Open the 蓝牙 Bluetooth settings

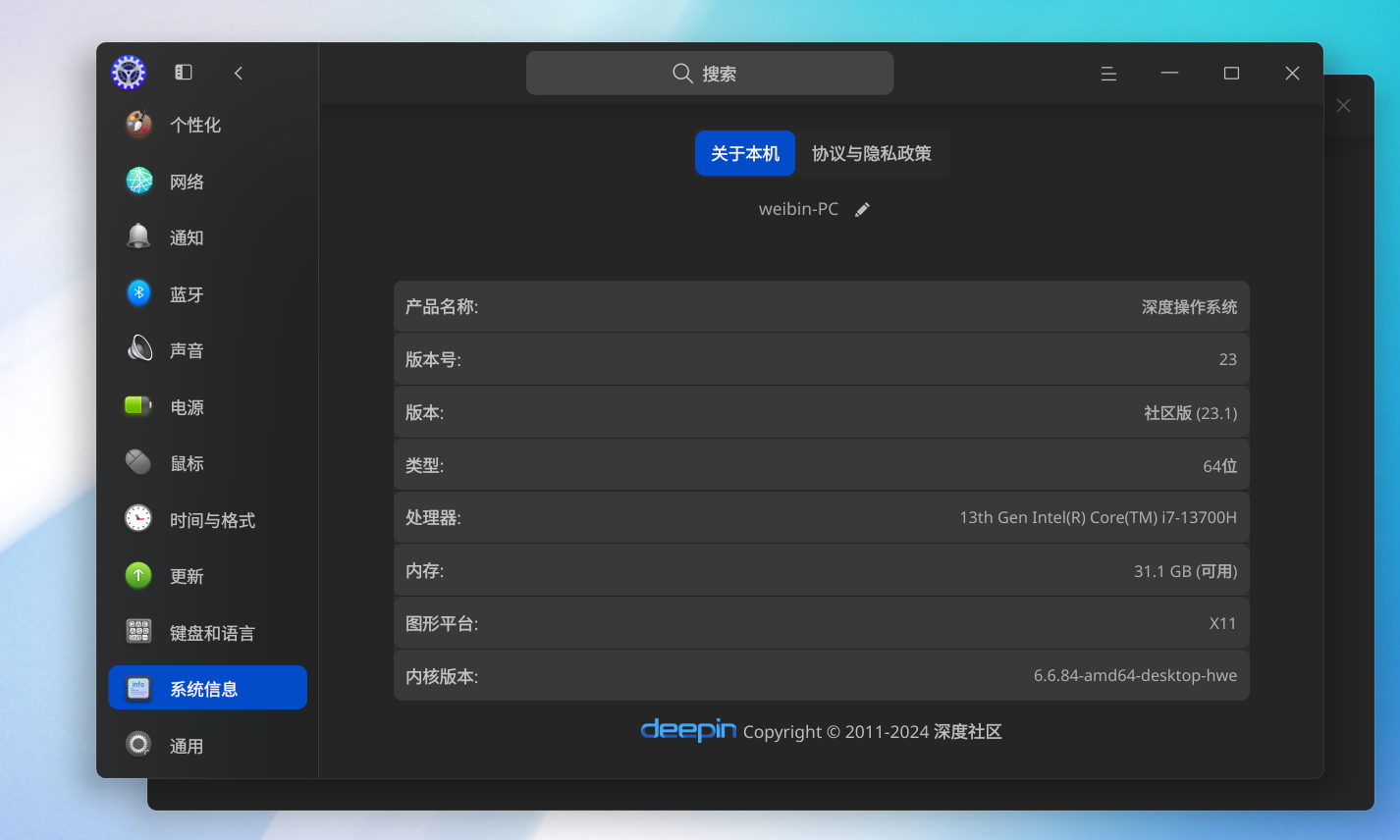point(207,294)
